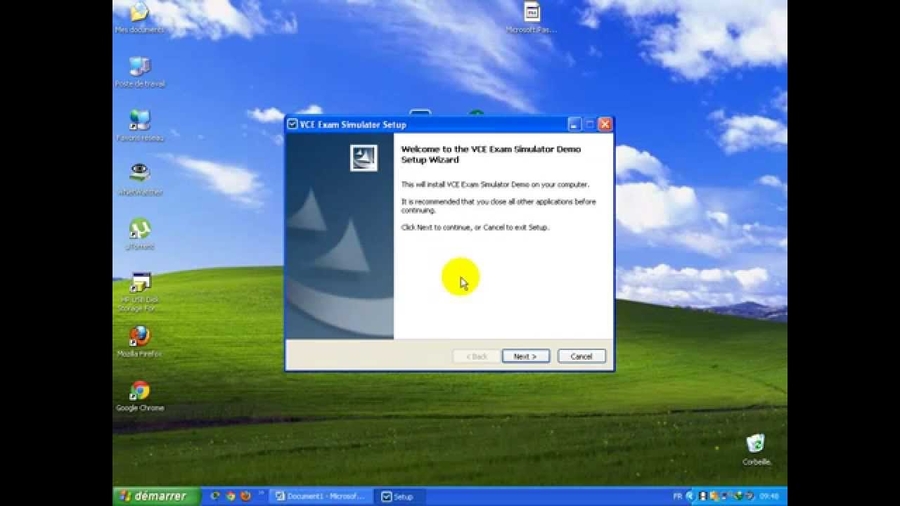Click the setup wizard title bar icon
The height and width of the screenshot is (506, 900).
point(293,125)
